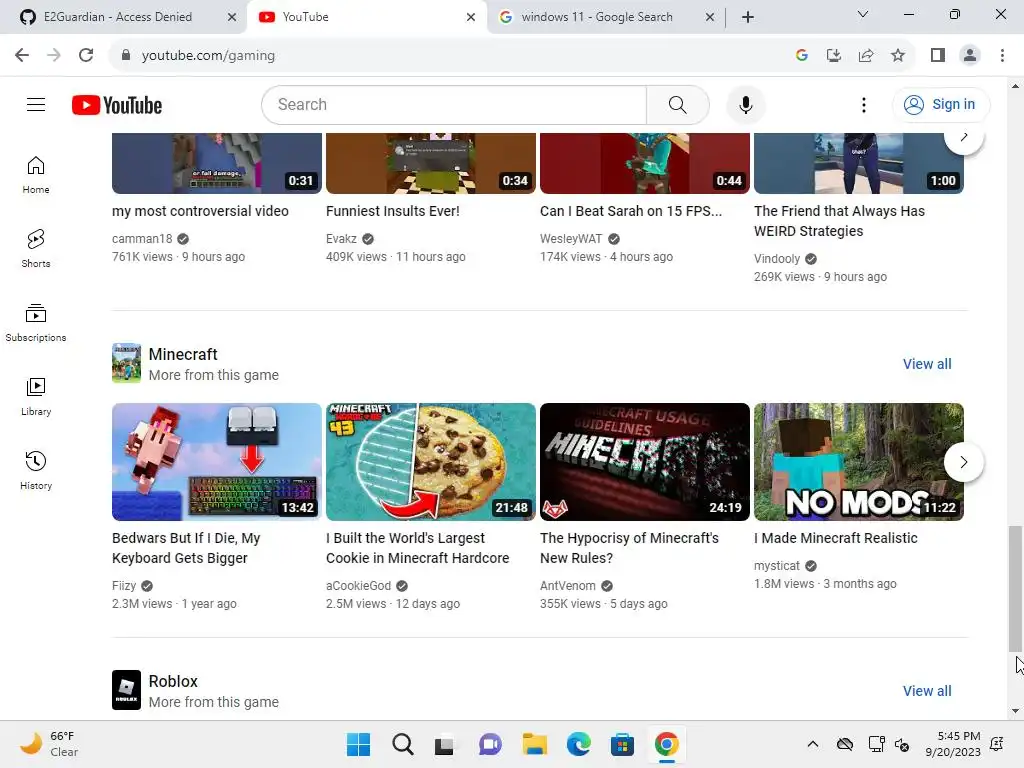Open 'my most controversial video' title
Viewport: 1024px width, 768px height.
point(200,211)
